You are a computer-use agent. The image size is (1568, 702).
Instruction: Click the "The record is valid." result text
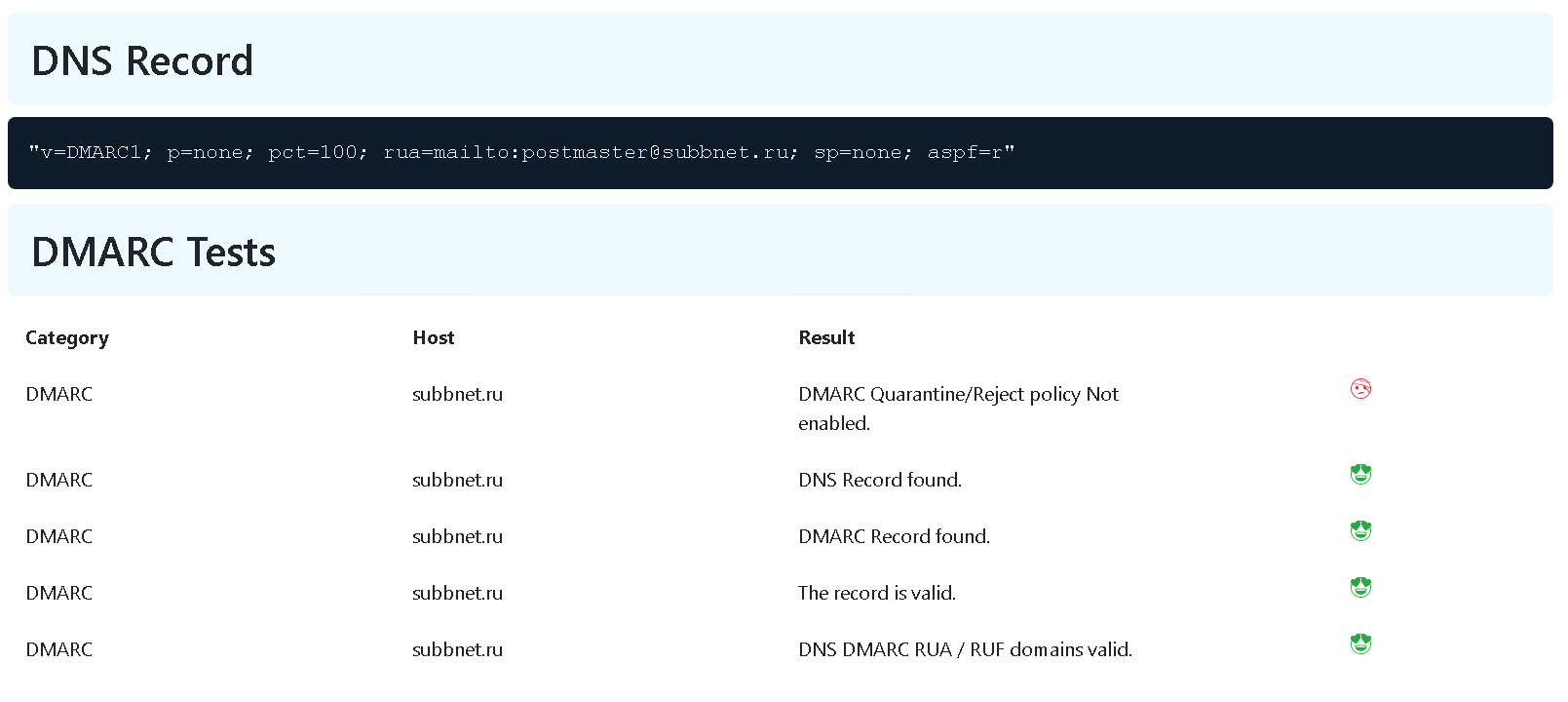876,593
